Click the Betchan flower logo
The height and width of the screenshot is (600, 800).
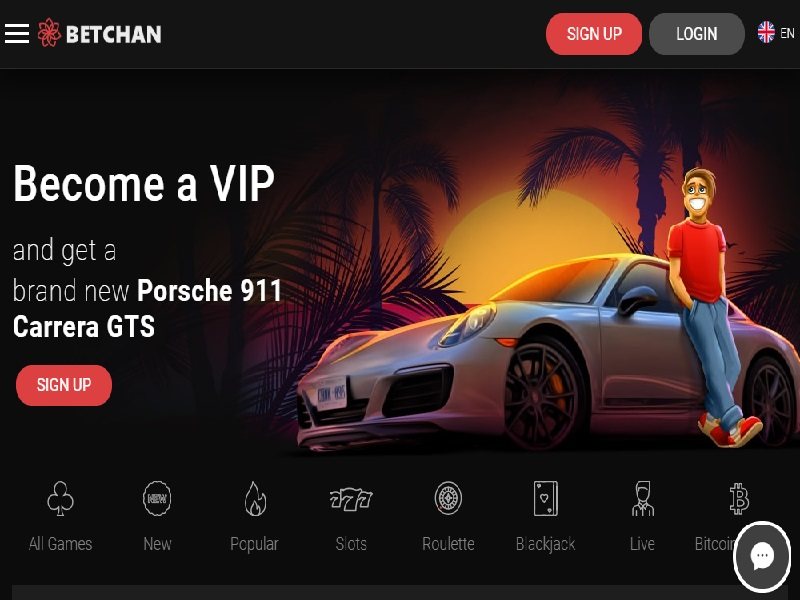click(x=49, y=33)
